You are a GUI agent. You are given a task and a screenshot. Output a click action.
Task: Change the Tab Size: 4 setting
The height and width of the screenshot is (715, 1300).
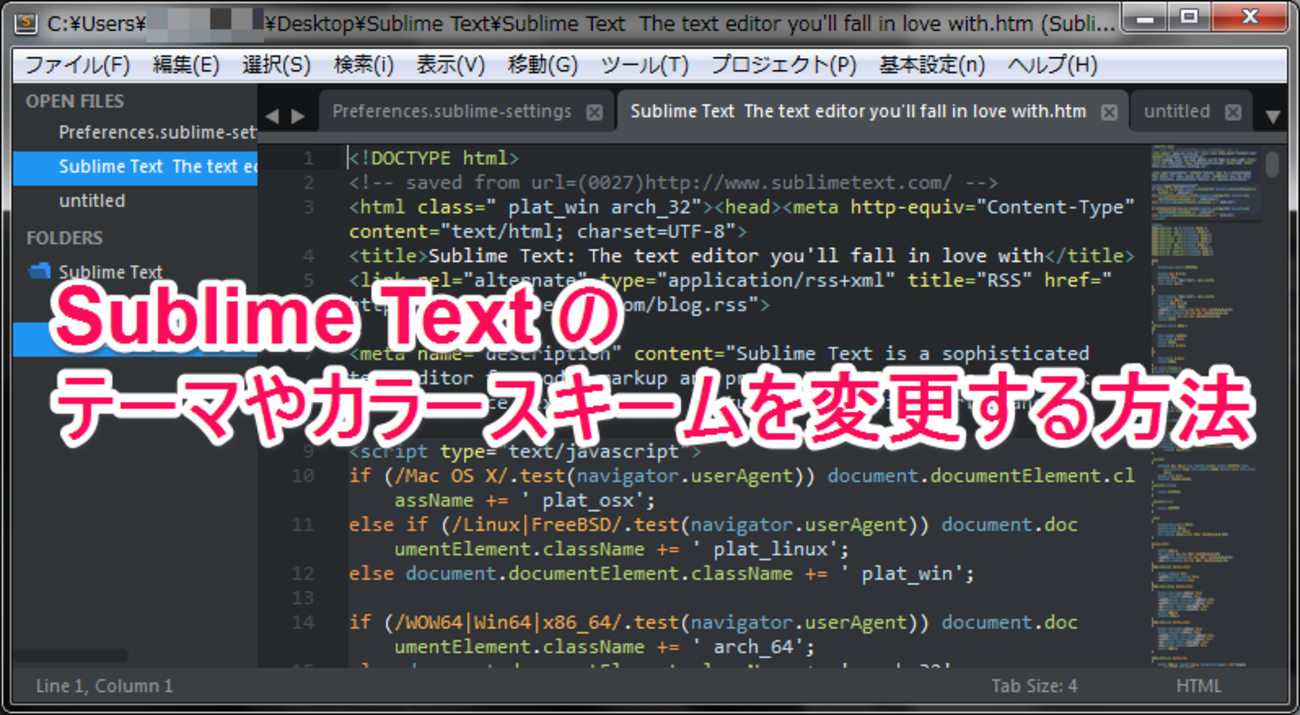tap(1034, 686)
